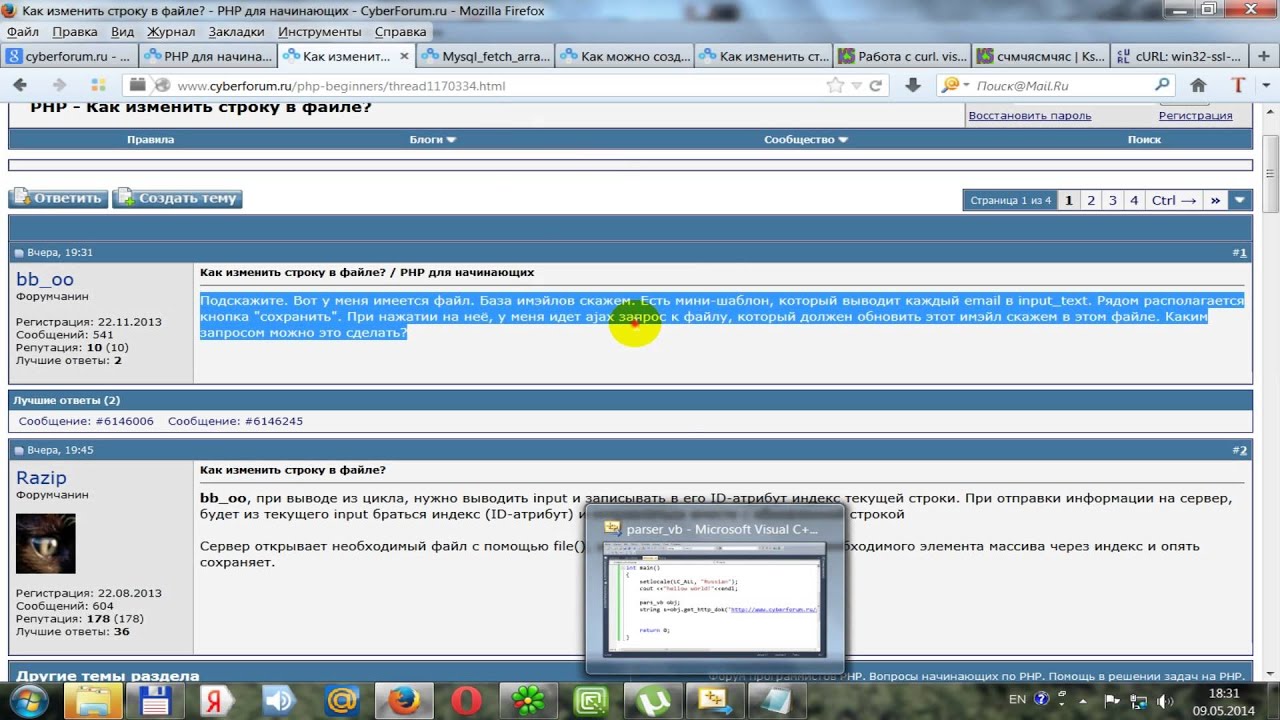Click the Создать тему button
Screen dimensions: 1280x720
point(177,198)
